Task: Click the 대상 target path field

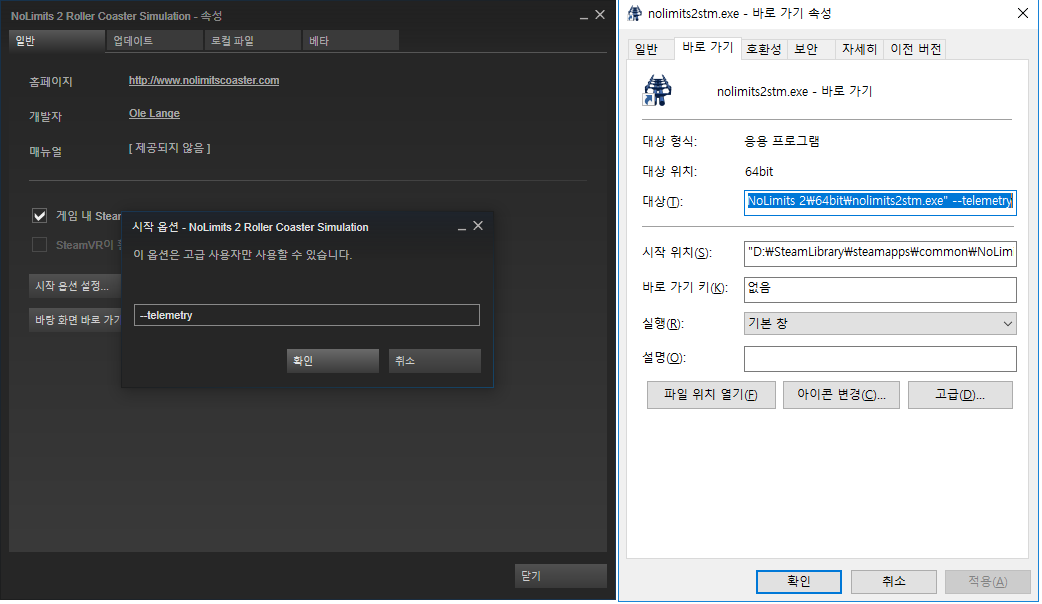Action: [x=880, y=202]
